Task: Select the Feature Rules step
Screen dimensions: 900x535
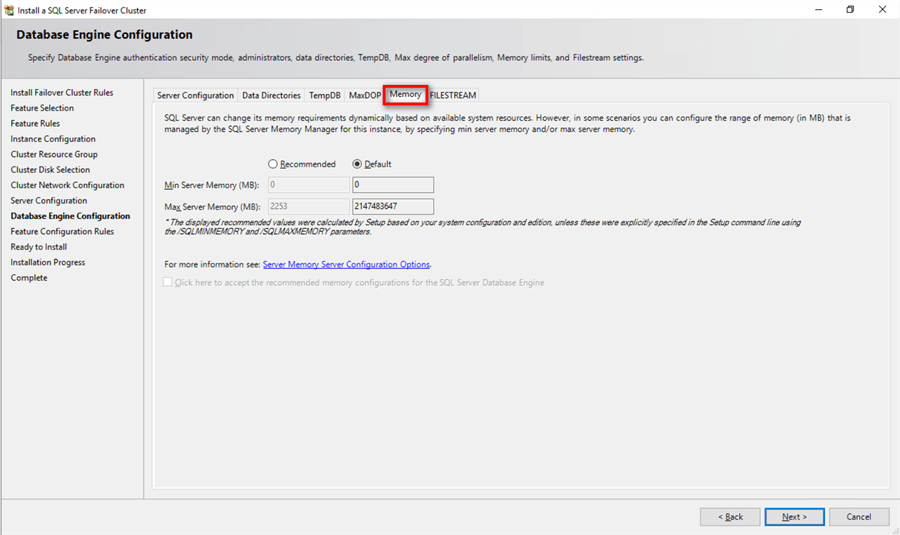Action: coord(35,123)
